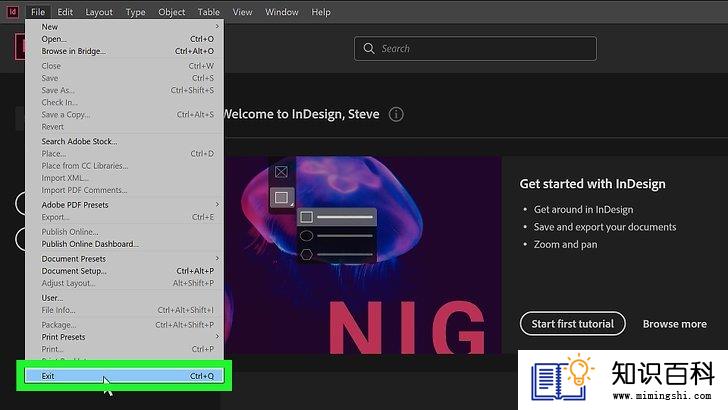The image size is (728, 410).
Task: Click the Print... menu entry
Action: tap(124, 349)
